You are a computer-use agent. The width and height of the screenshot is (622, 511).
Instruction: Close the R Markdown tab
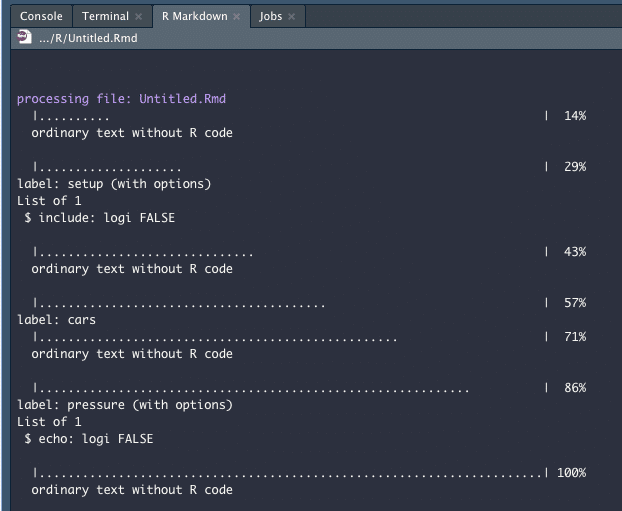coord(237,17)
